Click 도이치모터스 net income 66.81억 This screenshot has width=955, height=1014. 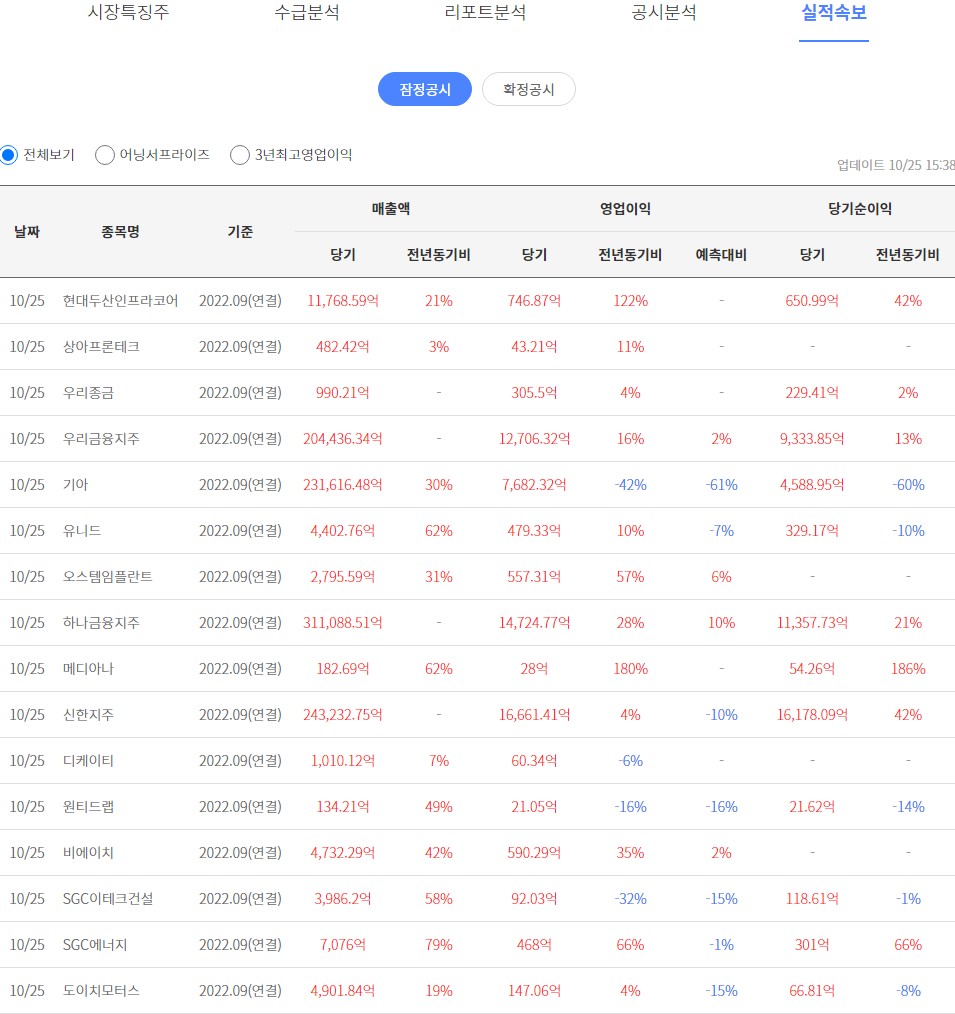point(812,991)
